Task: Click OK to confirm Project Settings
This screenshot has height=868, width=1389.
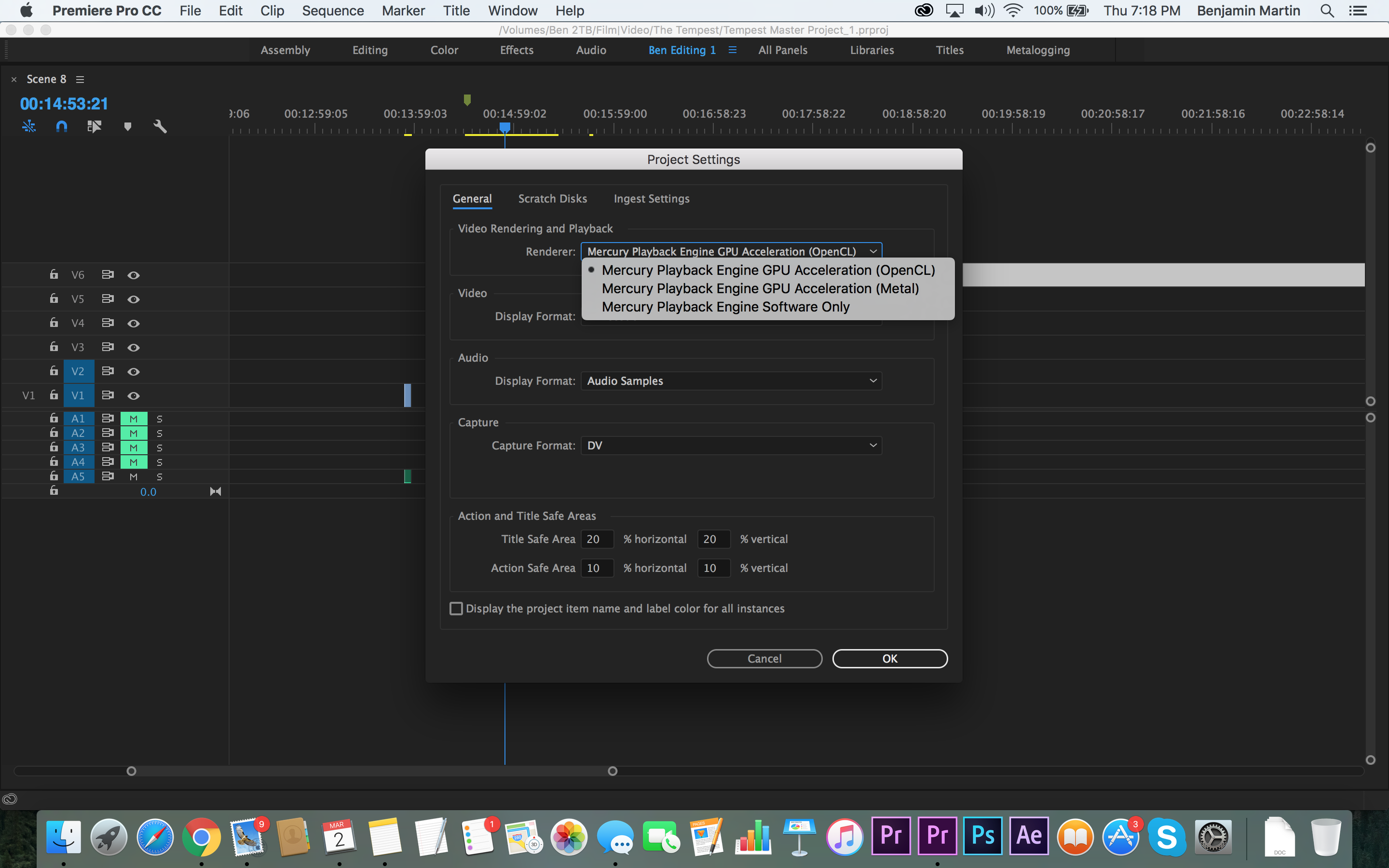Action: pos(889,658)
